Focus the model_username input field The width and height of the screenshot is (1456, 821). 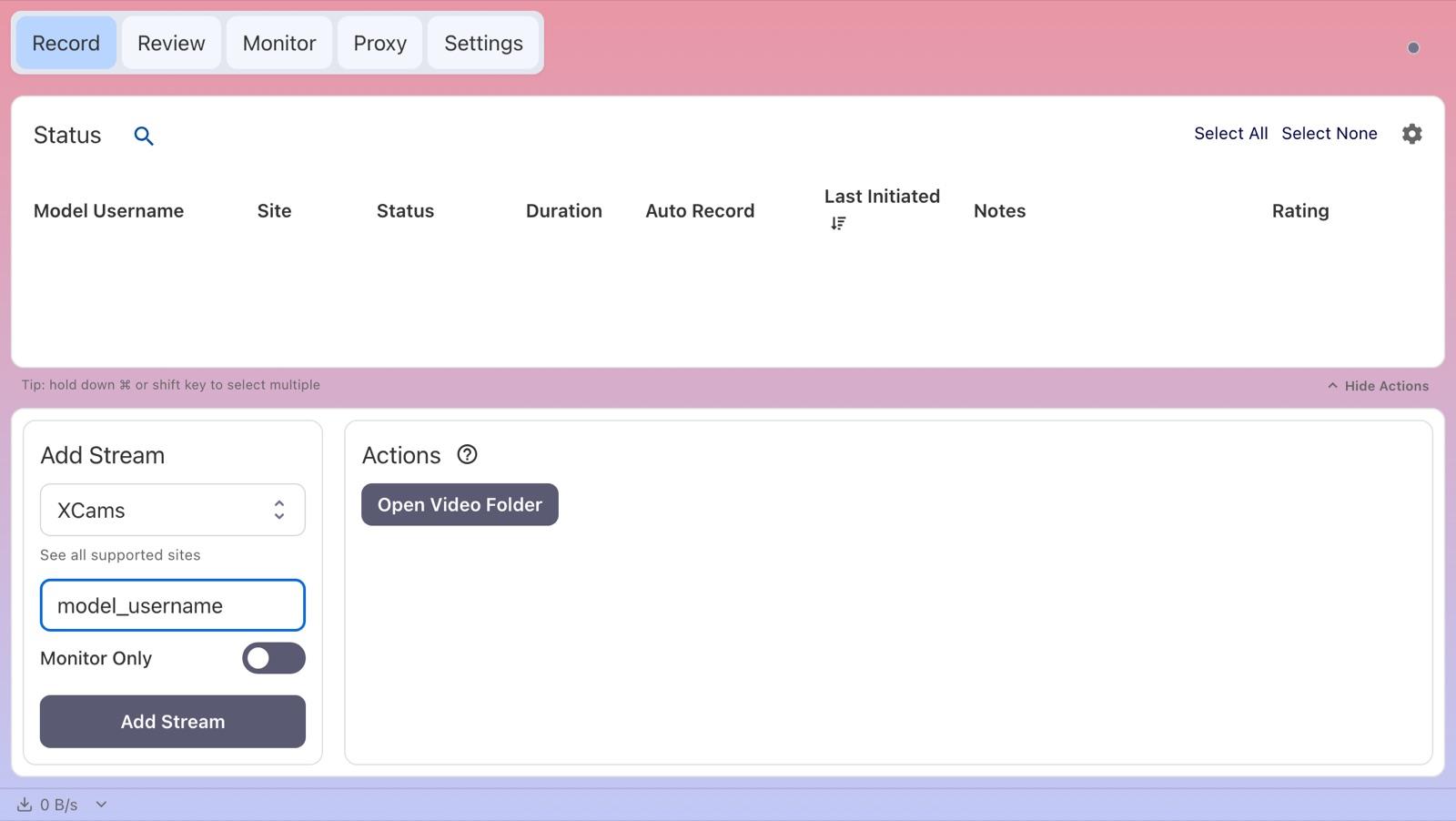173,605
